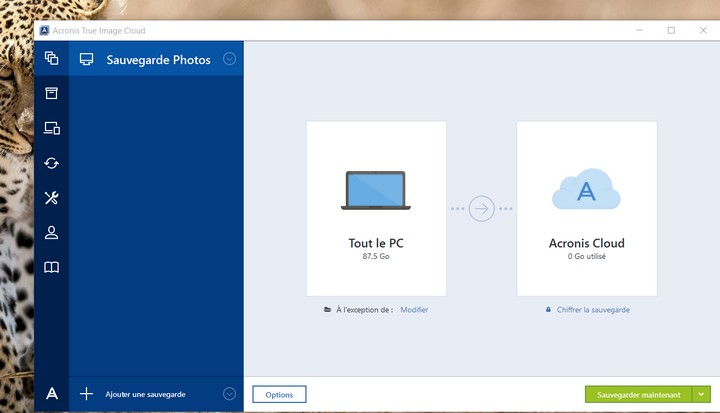720x413 pixels.
Task: Click the '87,5 Go' size text
Action: [x=376, y=256]
